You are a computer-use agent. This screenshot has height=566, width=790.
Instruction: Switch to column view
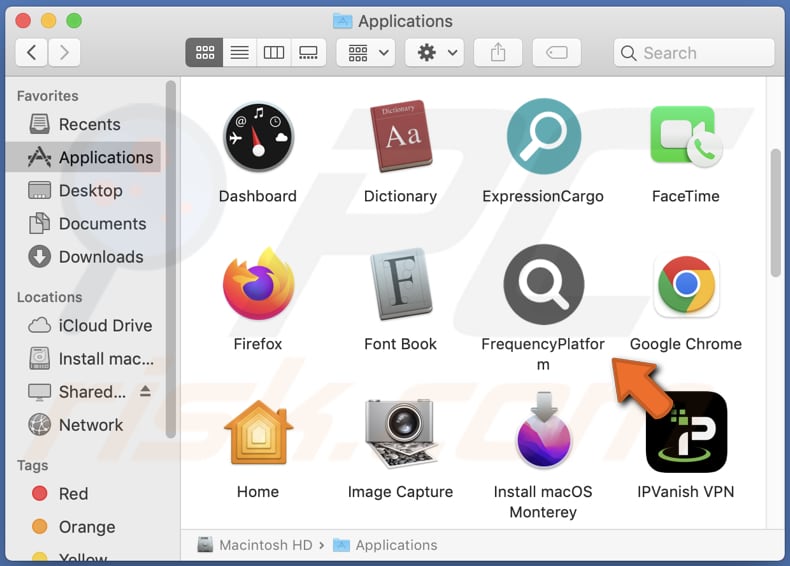(274, 52)
